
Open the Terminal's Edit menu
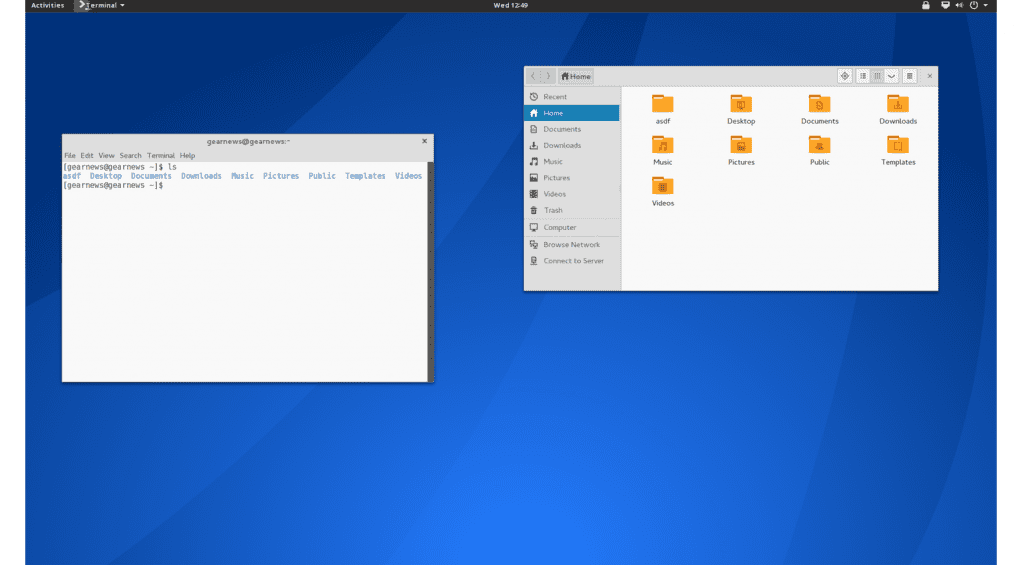pyautogui.click(x=87, y=156)
